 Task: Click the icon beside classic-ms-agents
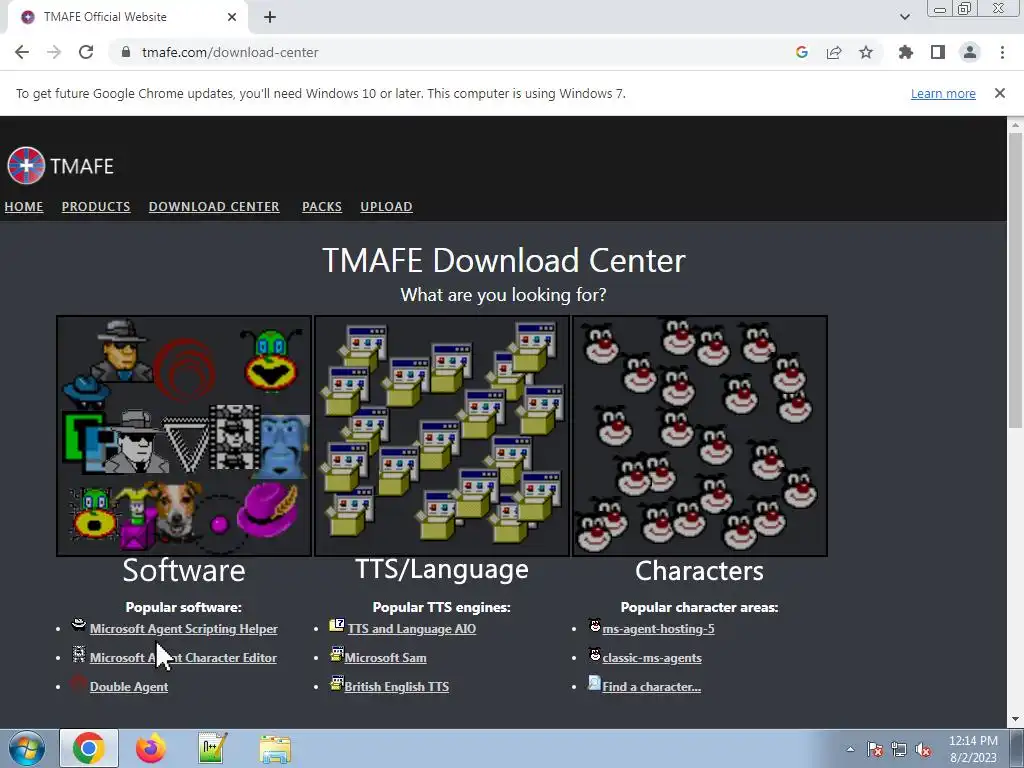(x=594, y=654)
